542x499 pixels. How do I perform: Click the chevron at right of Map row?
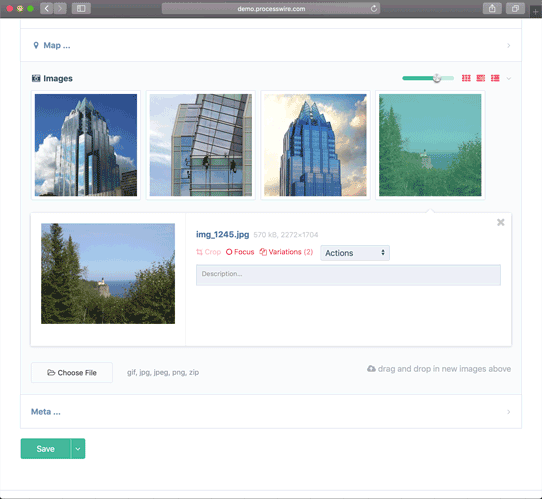pos(508,45)
